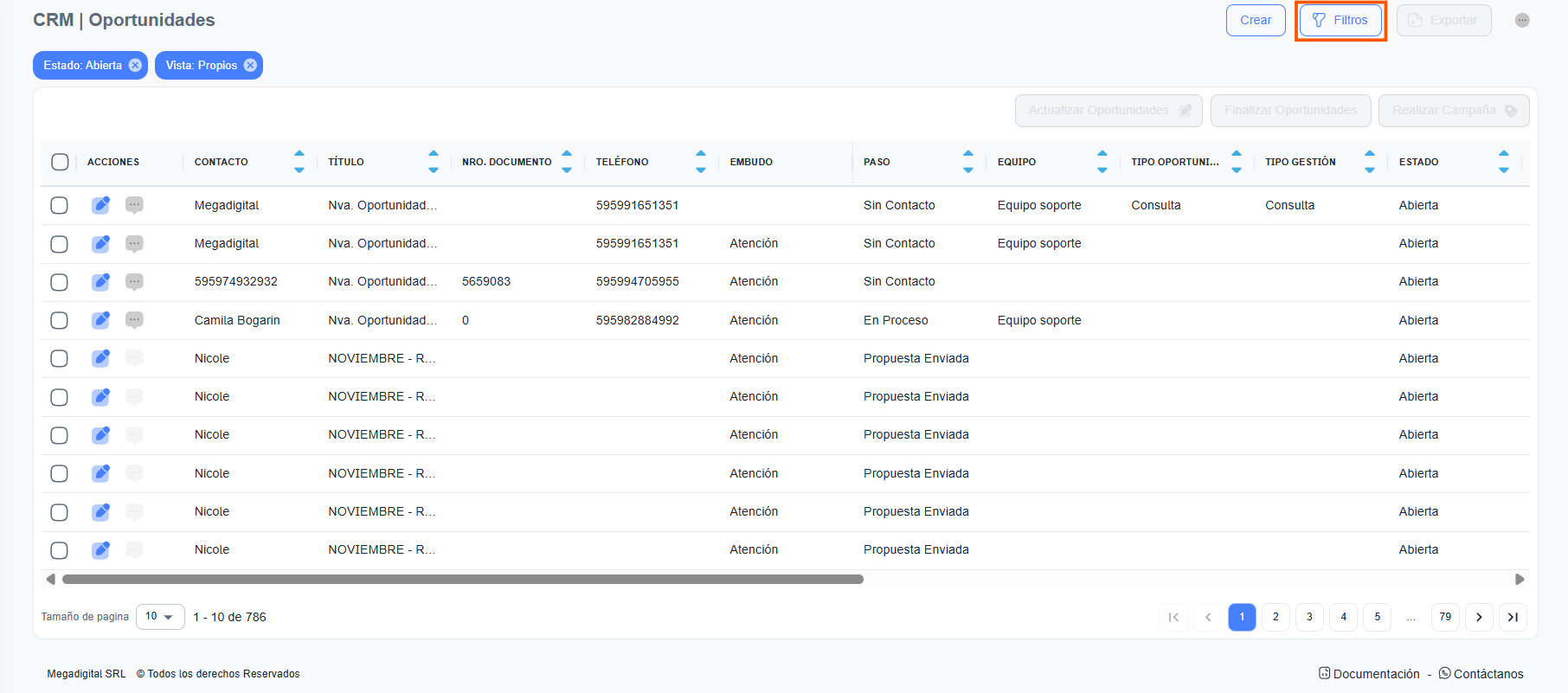Open comments icon on first Megadigital row
This screenshot has width=1568, height=693.
134,205
